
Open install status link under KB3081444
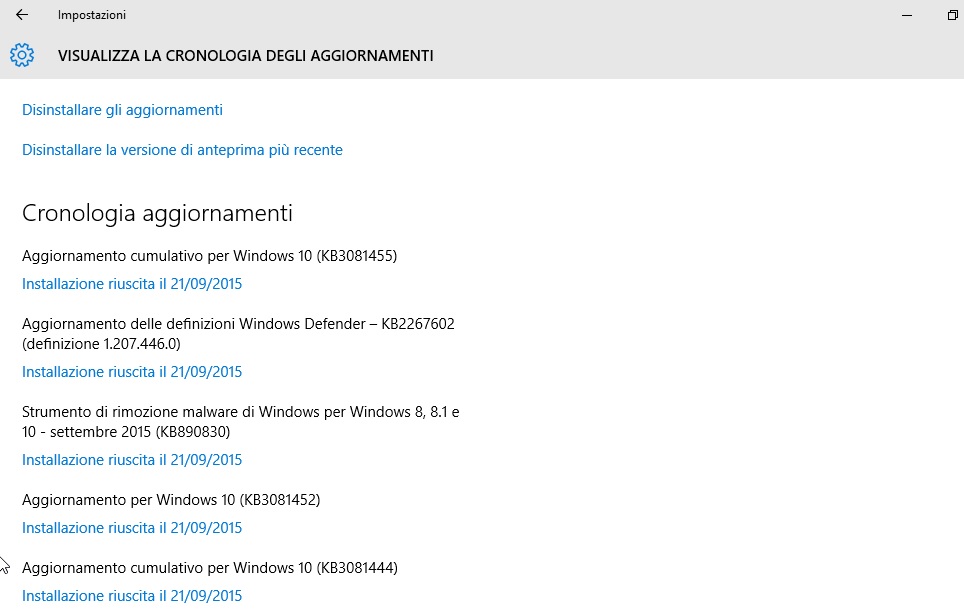click(x=132, y=596)
